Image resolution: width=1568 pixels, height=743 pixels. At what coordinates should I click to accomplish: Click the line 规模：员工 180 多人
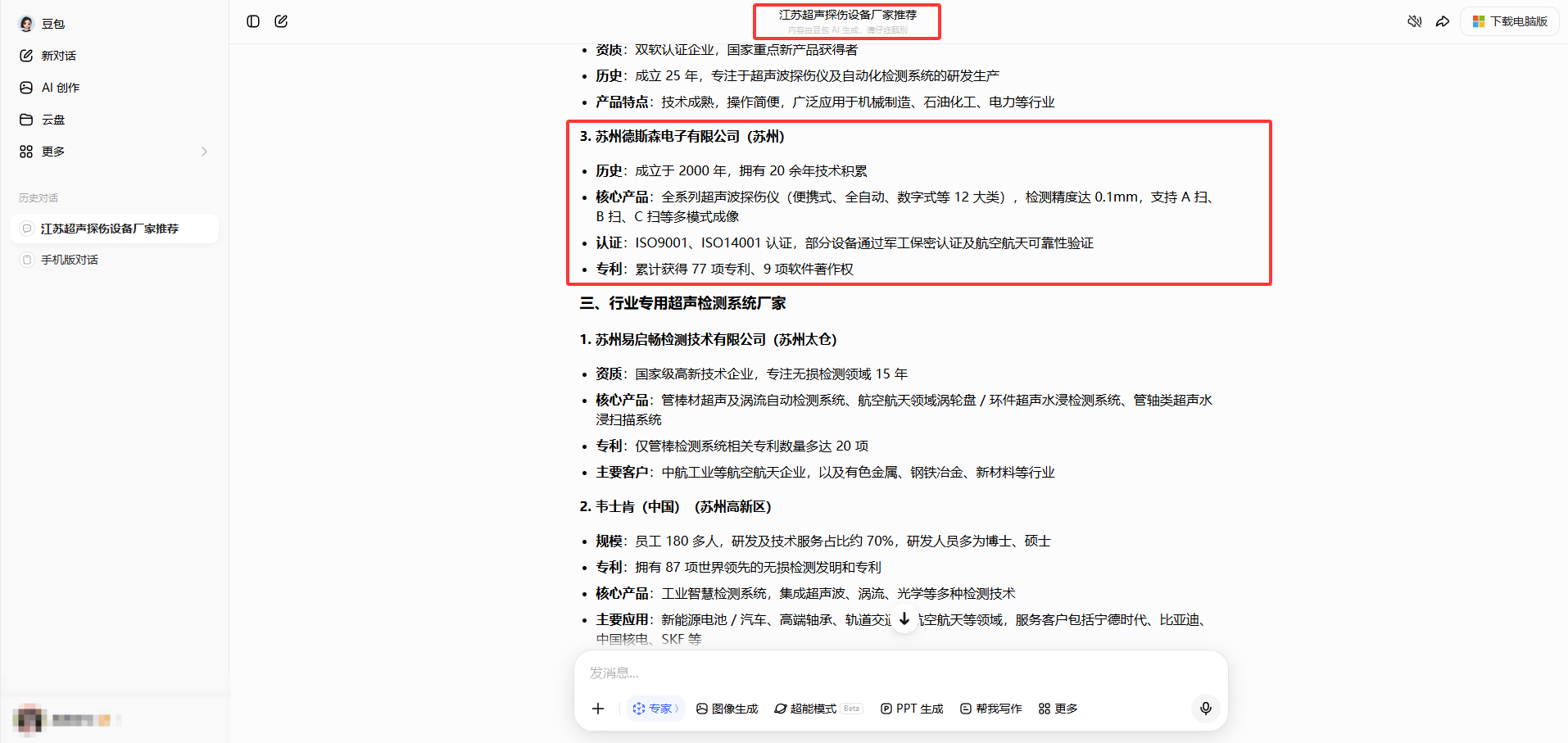coord(823,541)
